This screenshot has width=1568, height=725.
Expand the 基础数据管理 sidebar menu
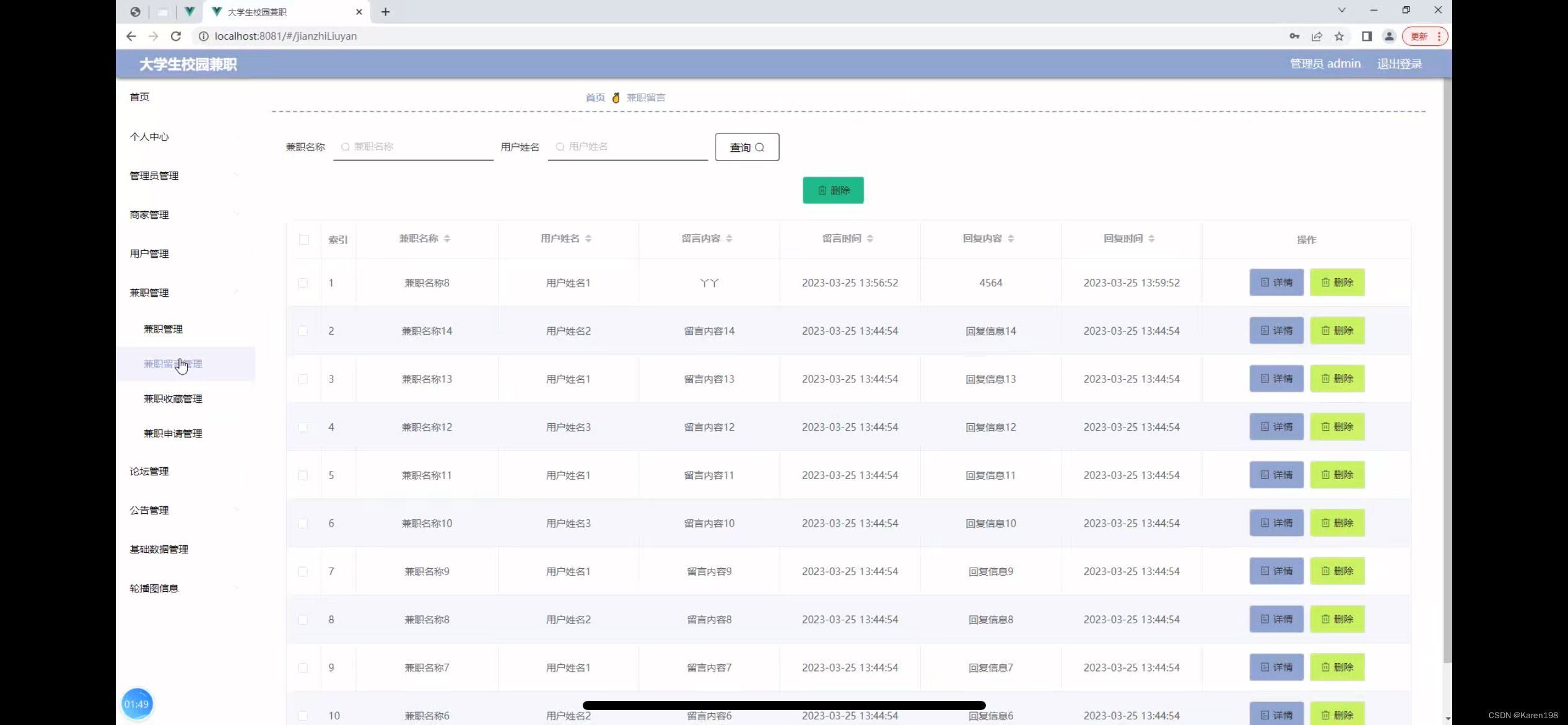pyautogui.click(x=185, y=550)
